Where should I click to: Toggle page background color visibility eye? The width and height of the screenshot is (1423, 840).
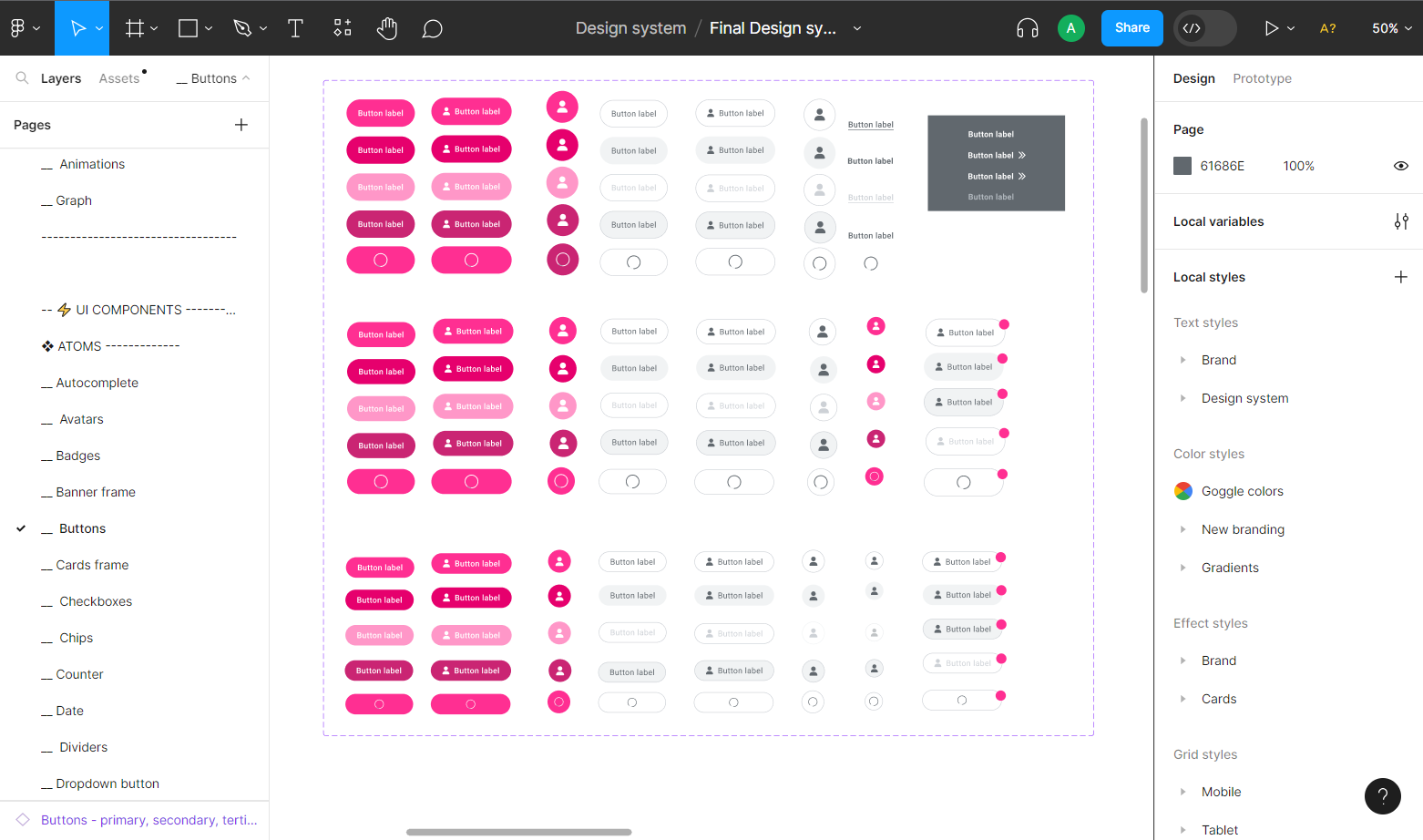pyautogui.click(x=1401, y=166)
